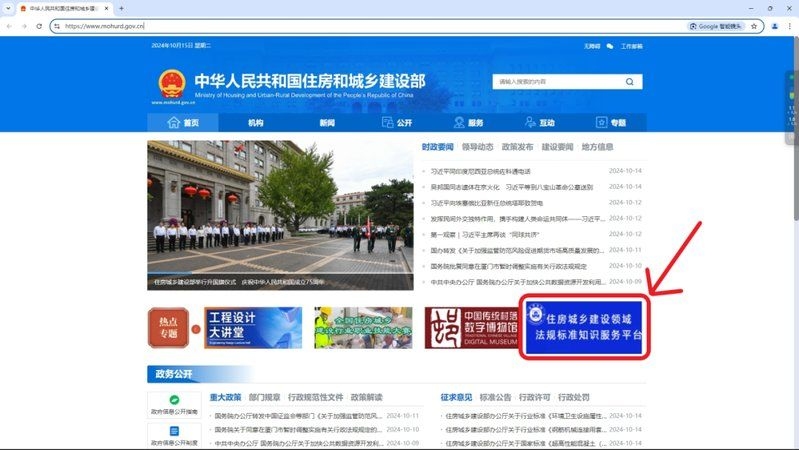Click the 无障碍 accessibility link
The width and height of the screenshot is (799, 450).
pyautogui.click(x=592, y=46)
